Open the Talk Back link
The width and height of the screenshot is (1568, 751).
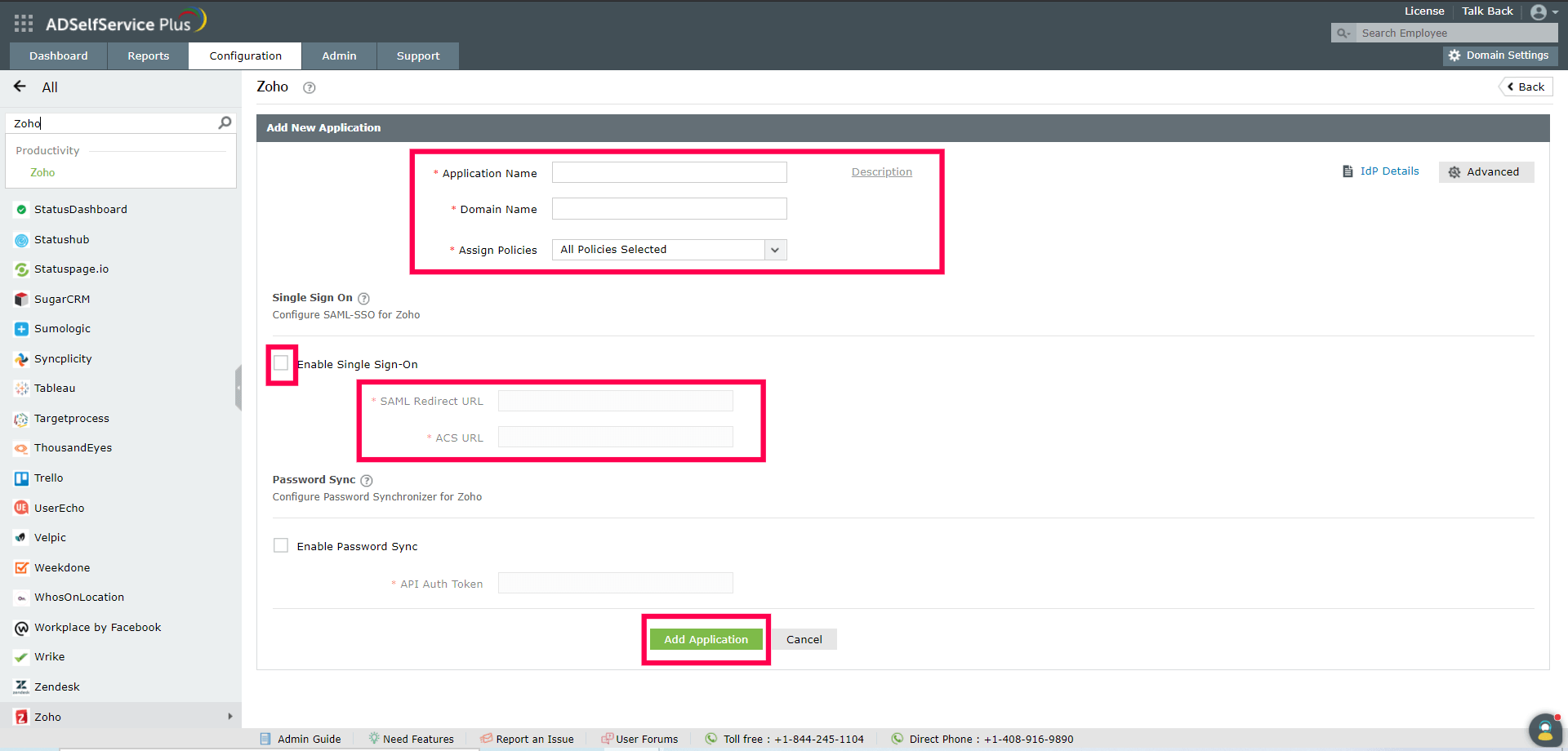point(1487,11)
